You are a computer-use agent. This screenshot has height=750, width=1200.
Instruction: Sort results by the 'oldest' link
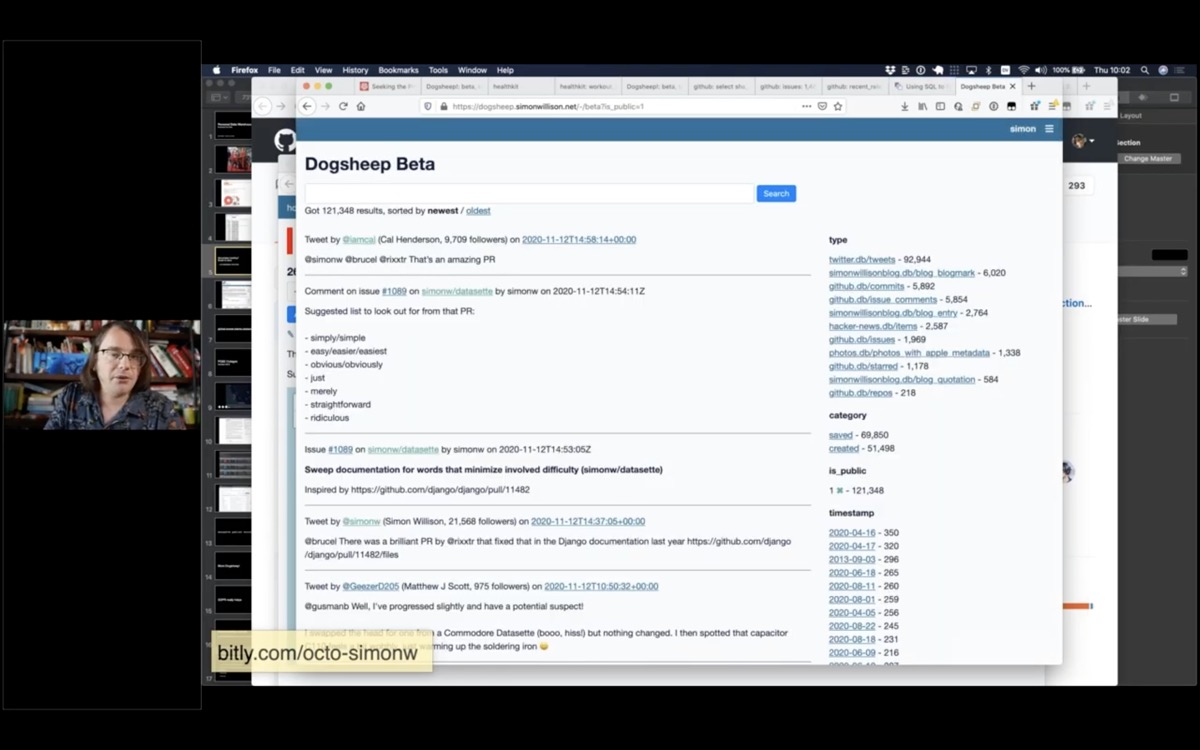tap(478, 211)
